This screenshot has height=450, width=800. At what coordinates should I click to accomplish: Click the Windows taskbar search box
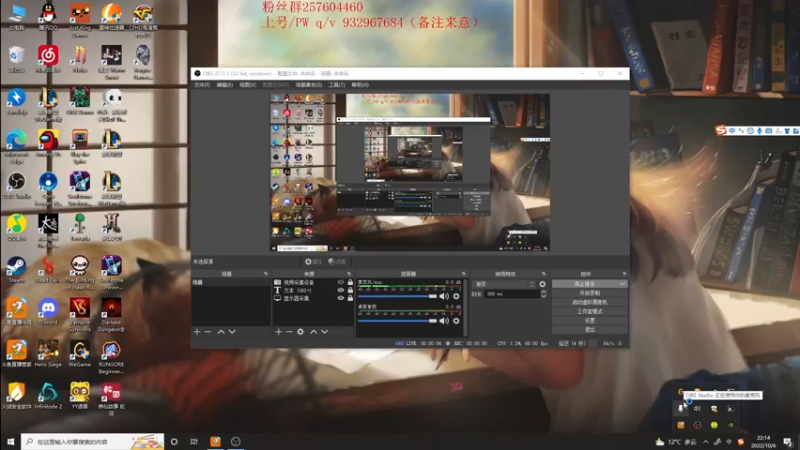[x=92, y=442]
